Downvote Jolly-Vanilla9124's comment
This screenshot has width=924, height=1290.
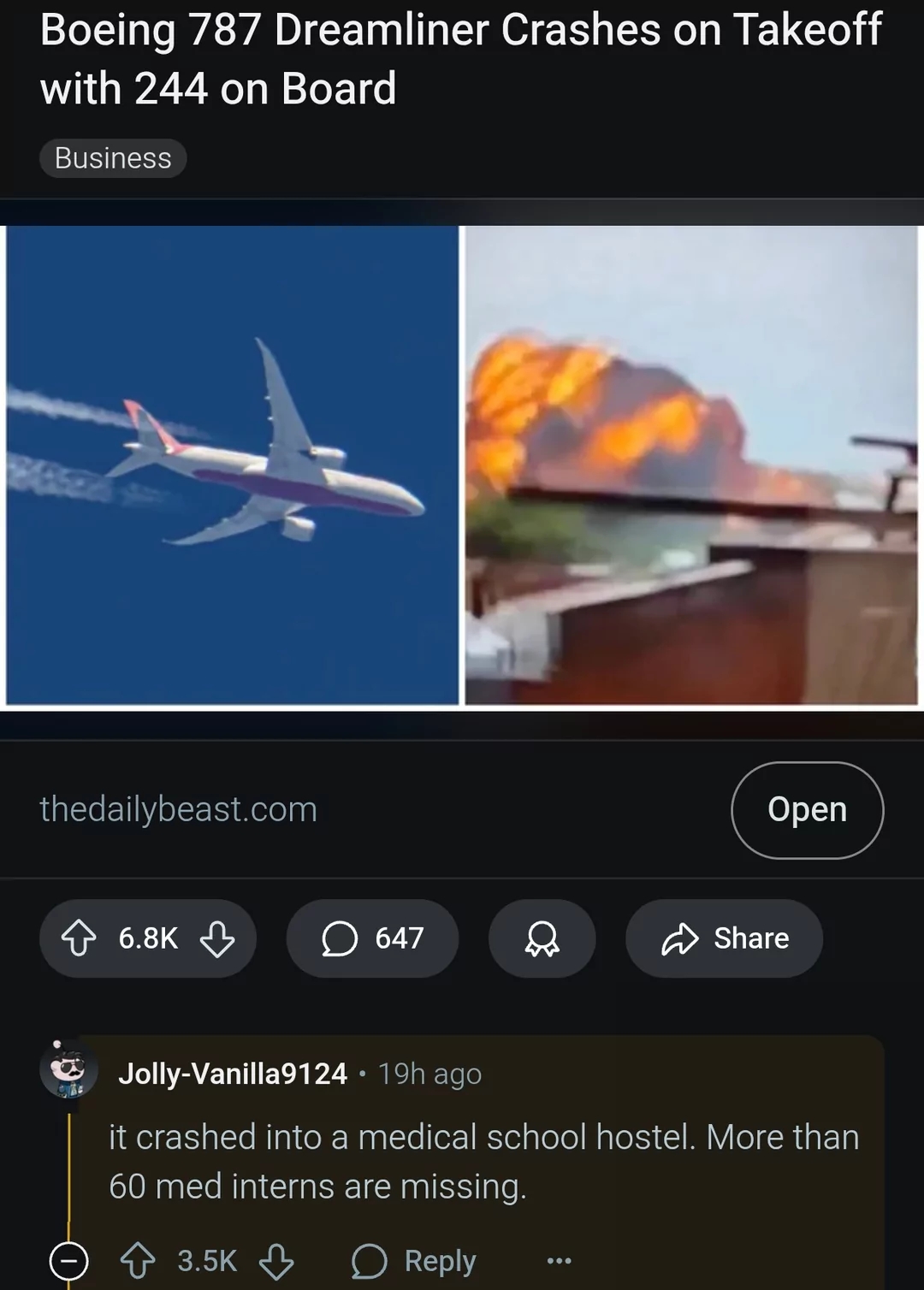pyautogui.click(x=276, y=1261)
